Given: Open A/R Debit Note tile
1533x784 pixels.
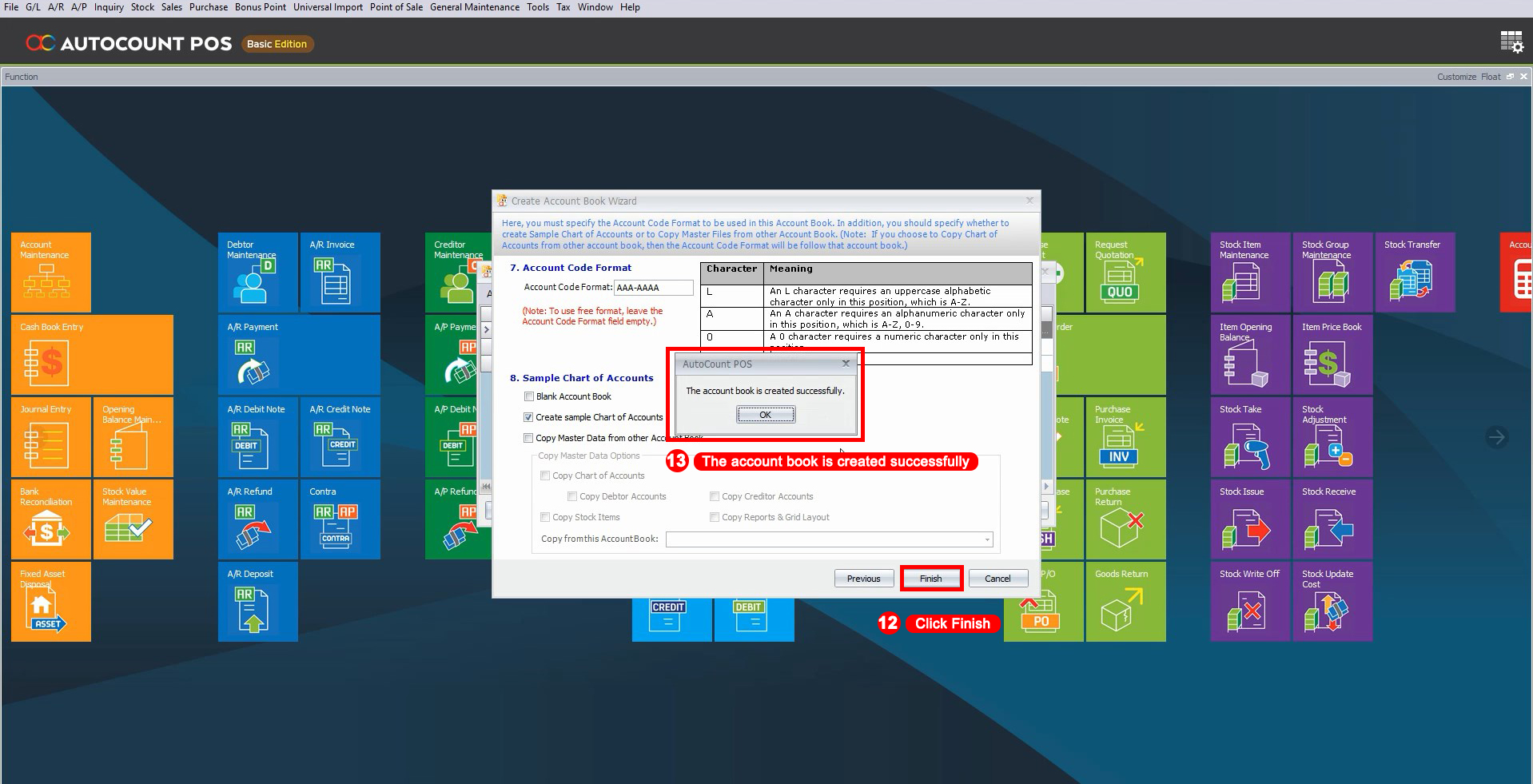Looking at the screenshot, I should (258, 437).
